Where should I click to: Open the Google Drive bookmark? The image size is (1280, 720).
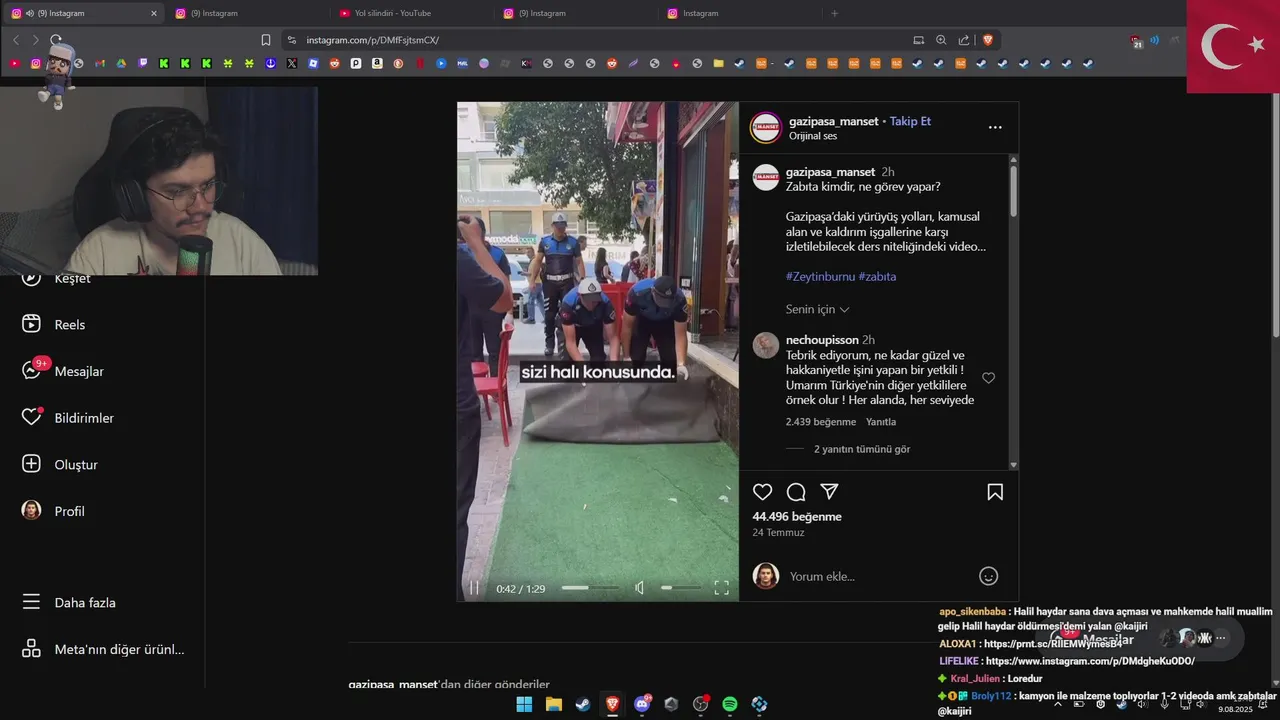tap(121, 63)
